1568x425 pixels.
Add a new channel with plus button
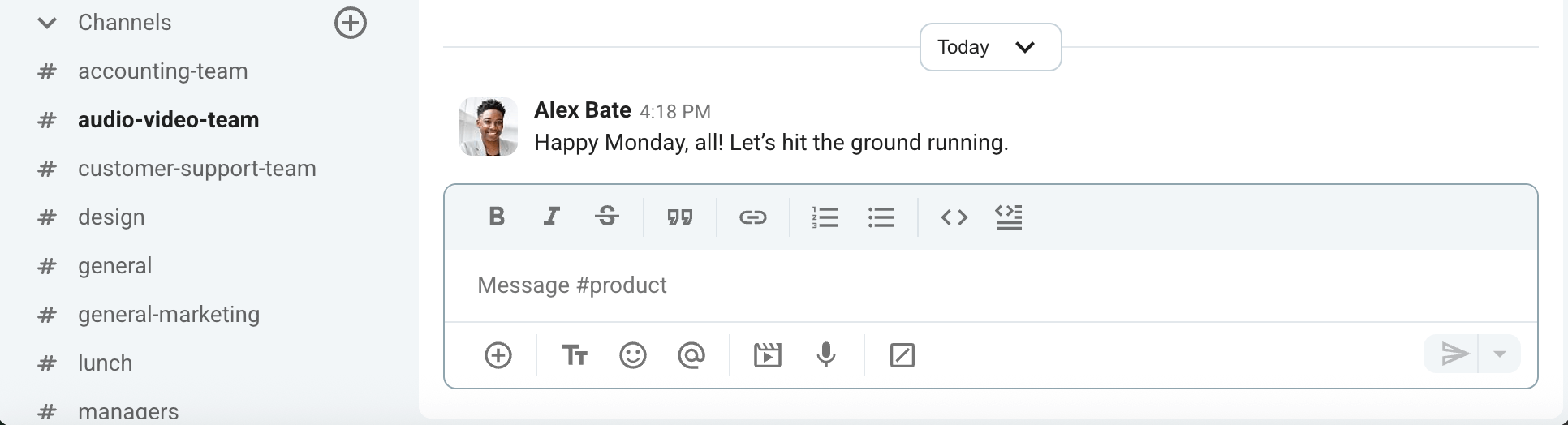[x=351, y=23]
